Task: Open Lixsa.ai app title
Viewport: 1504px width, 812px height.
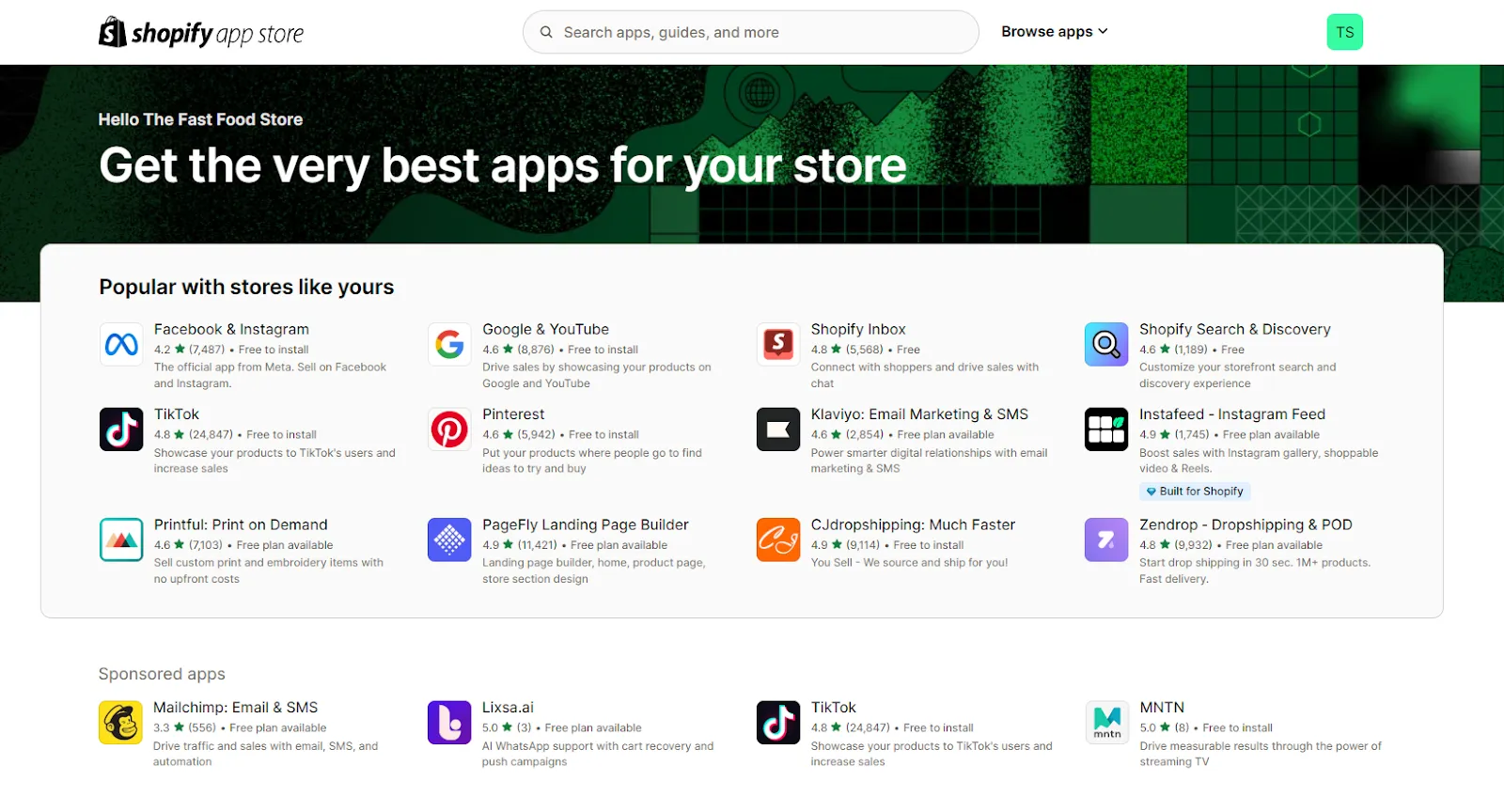Action: pos(508,708)
